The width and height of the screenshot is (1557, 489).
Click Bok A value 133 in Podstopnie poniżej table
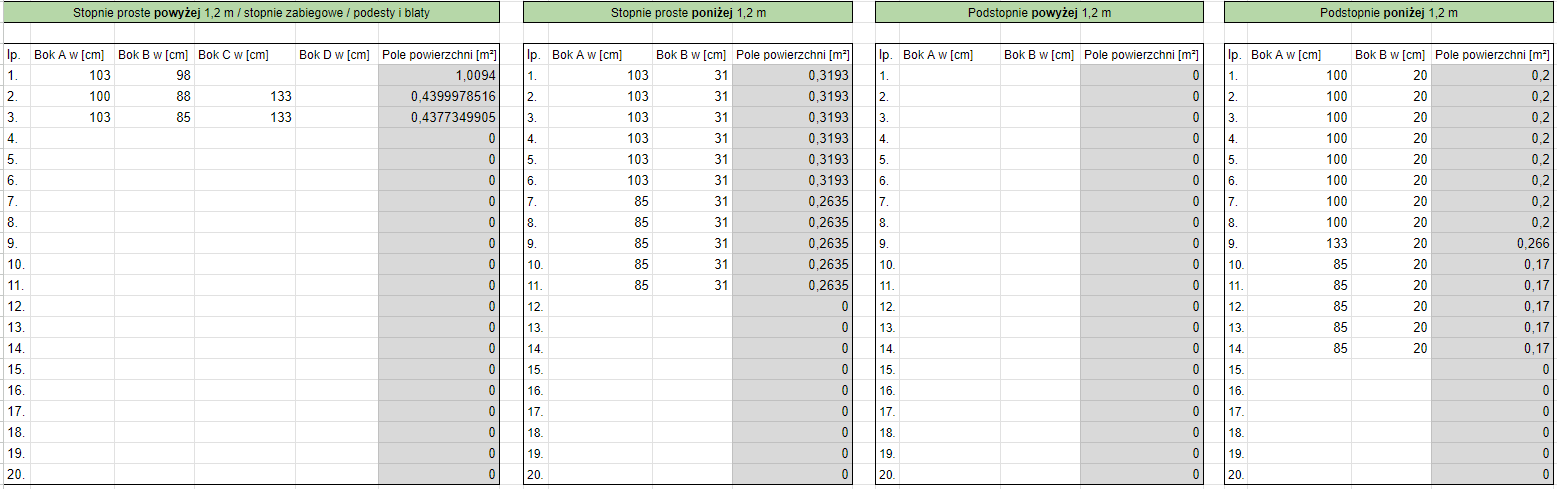coord(1300,244)
